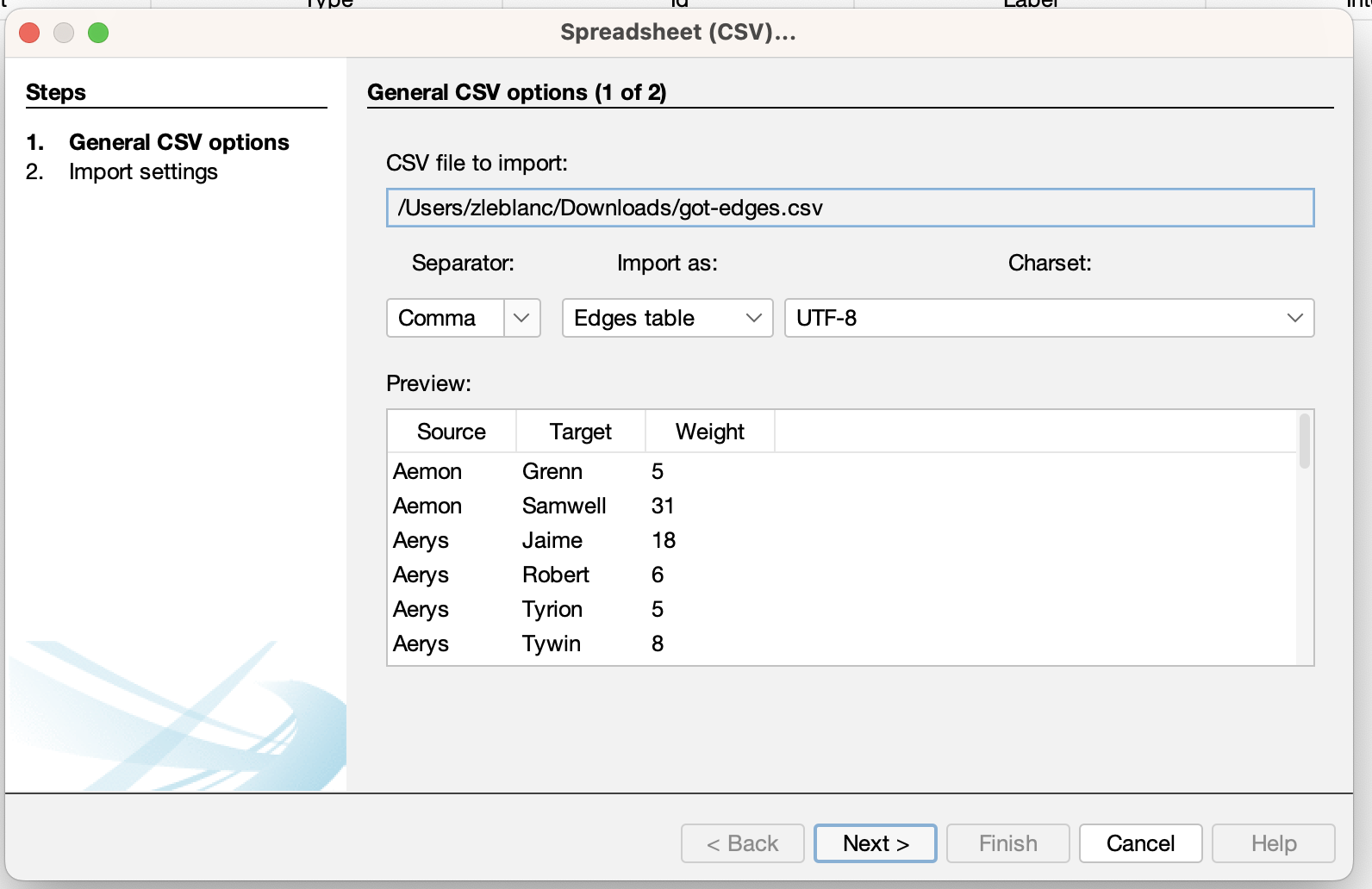Click the Import settings step
The height and width of the screenshot is (889, 1372).
(x=143, y=171)
